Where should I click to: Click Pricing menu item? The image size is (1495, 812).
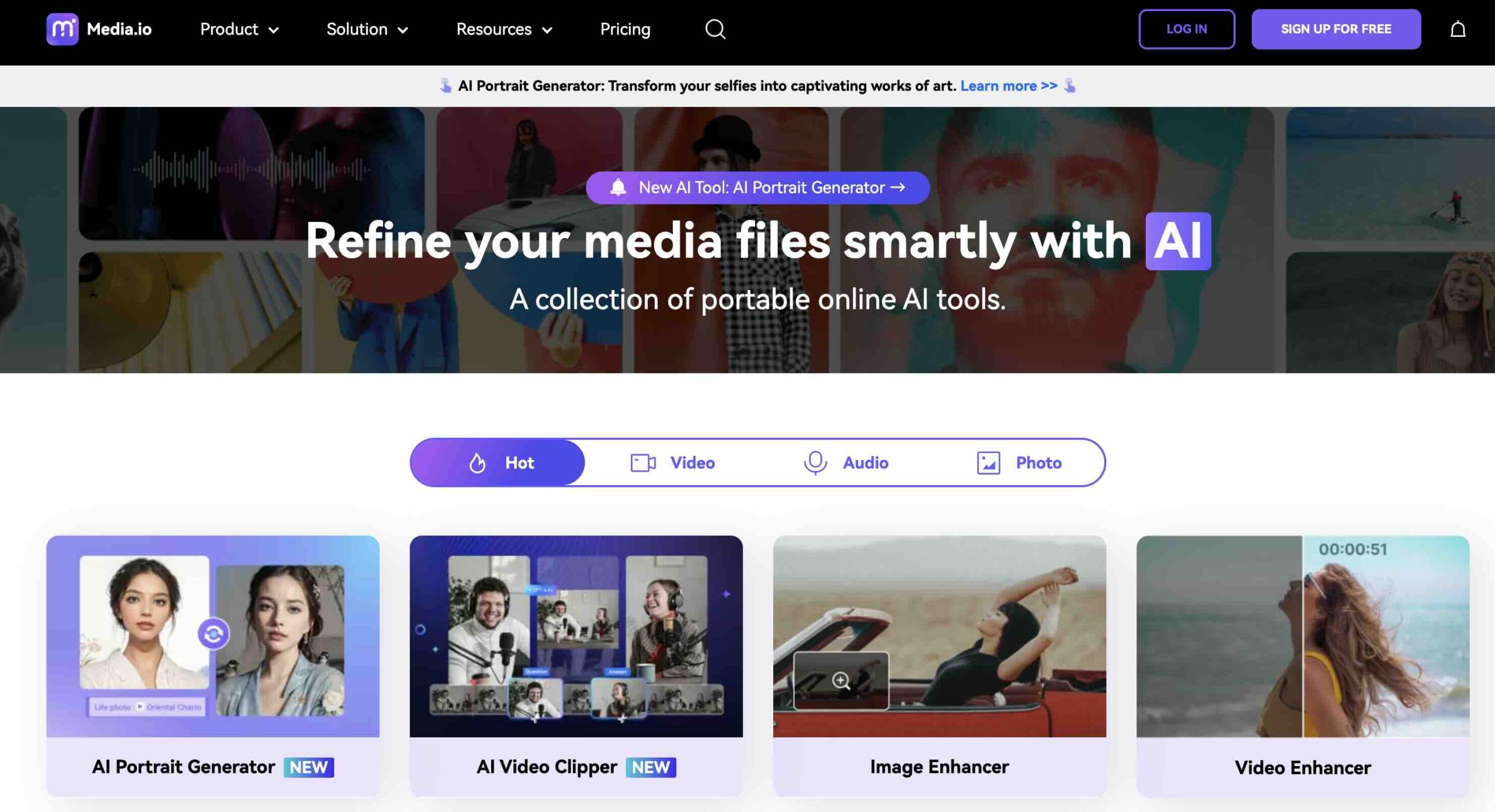625,28
